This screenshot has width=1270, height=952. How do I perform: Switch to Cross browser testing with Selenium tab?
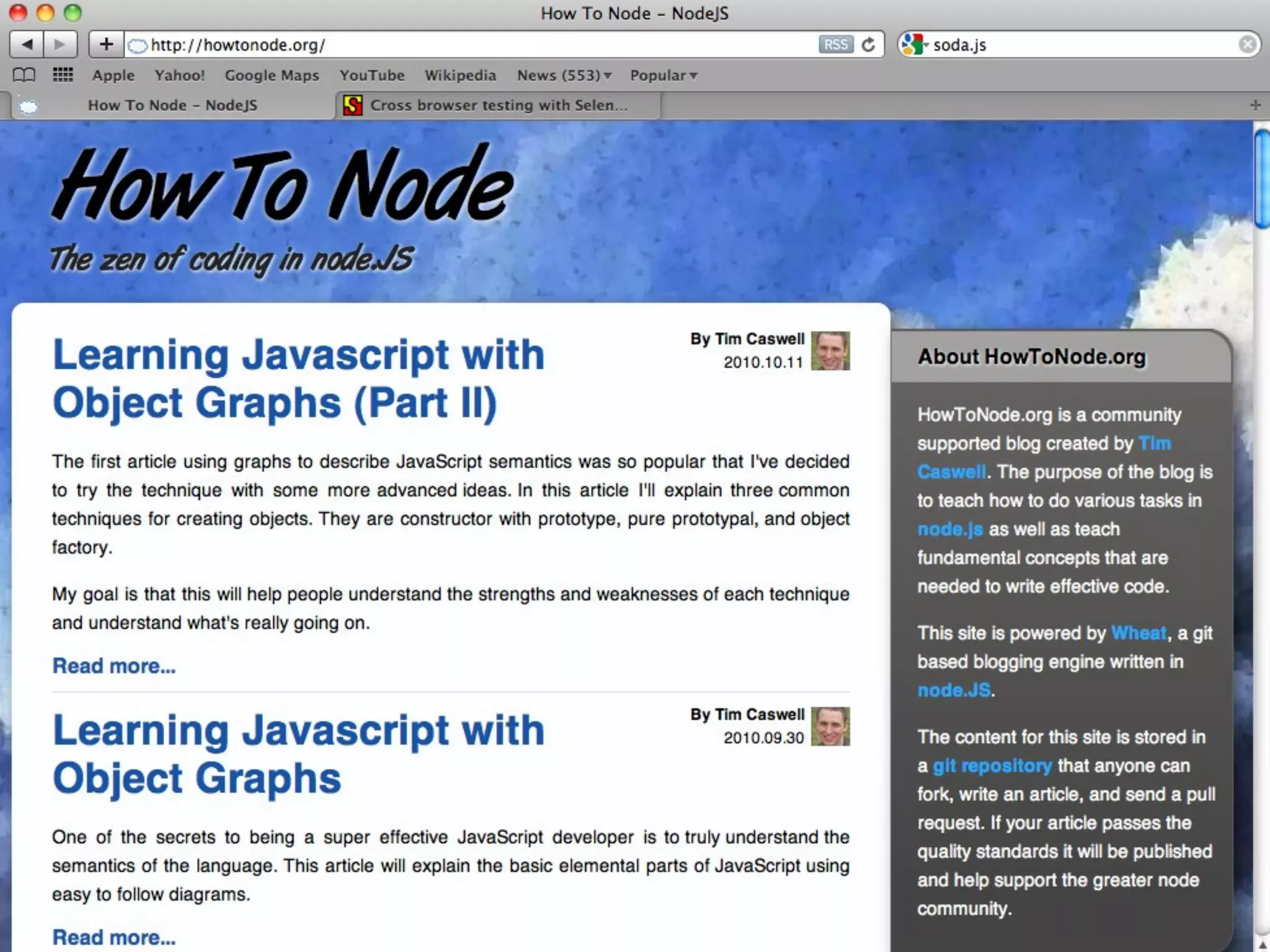point(498,105)
